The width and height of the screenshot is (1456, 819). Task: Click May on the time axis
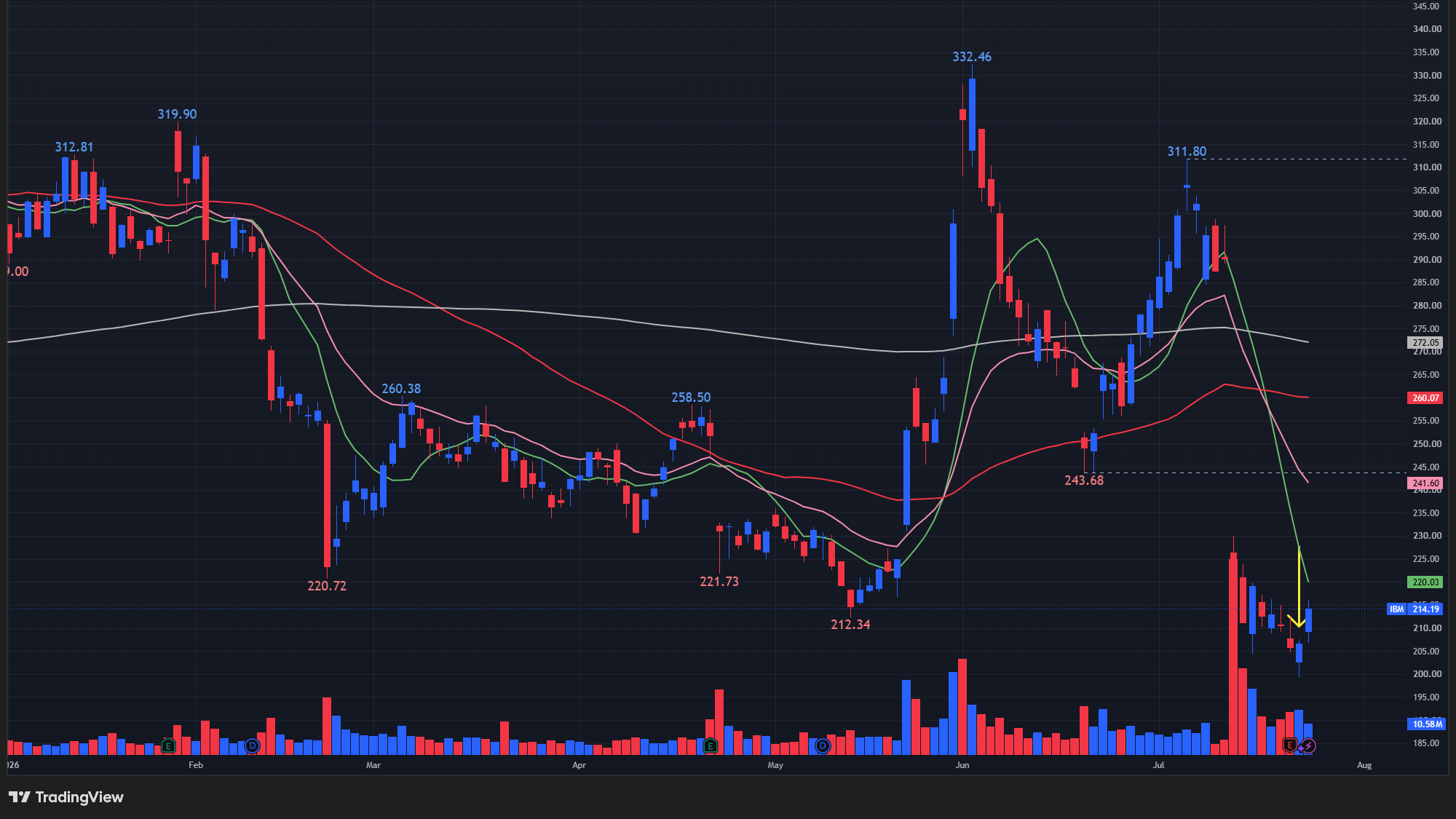click(x=775, y=765)
